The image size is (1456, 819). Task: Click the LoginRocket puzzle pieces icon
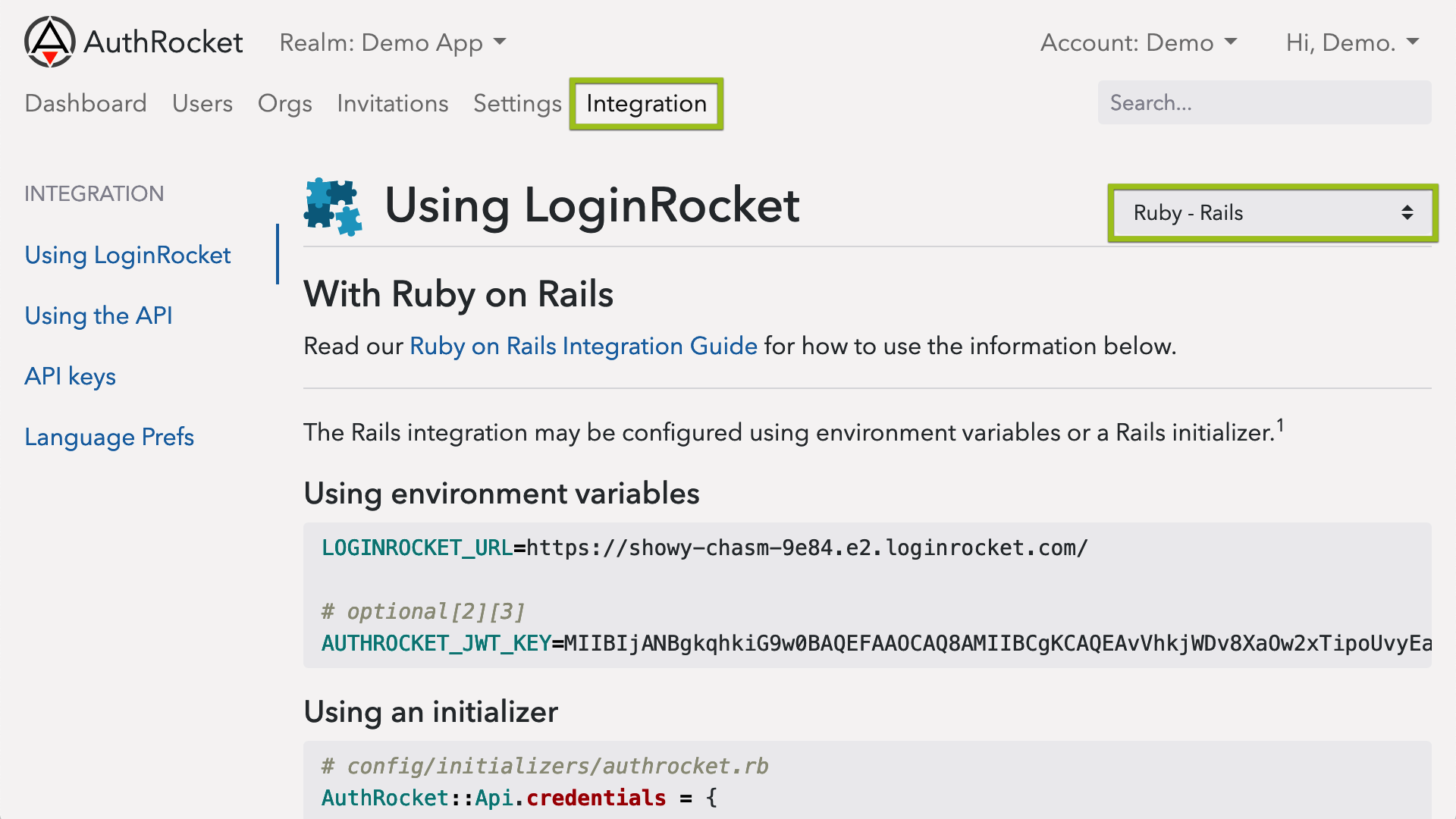(333, 207)
